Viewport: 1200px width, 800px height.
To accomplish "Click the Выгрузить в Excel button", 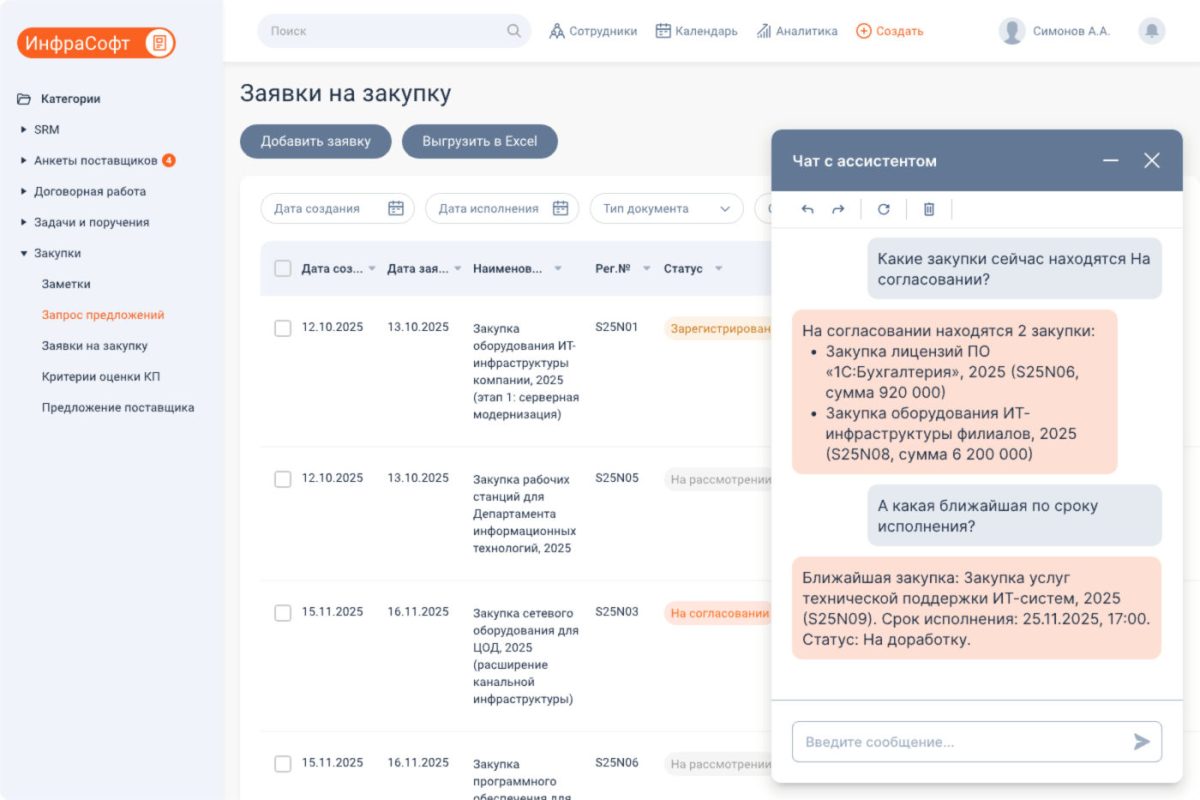I will click(479, 141).
